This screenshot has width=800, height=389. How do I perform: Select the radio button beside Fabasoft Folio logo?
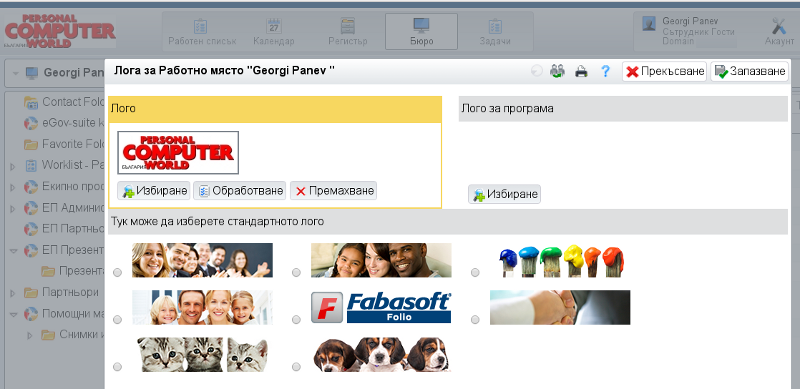click(296, 320)
